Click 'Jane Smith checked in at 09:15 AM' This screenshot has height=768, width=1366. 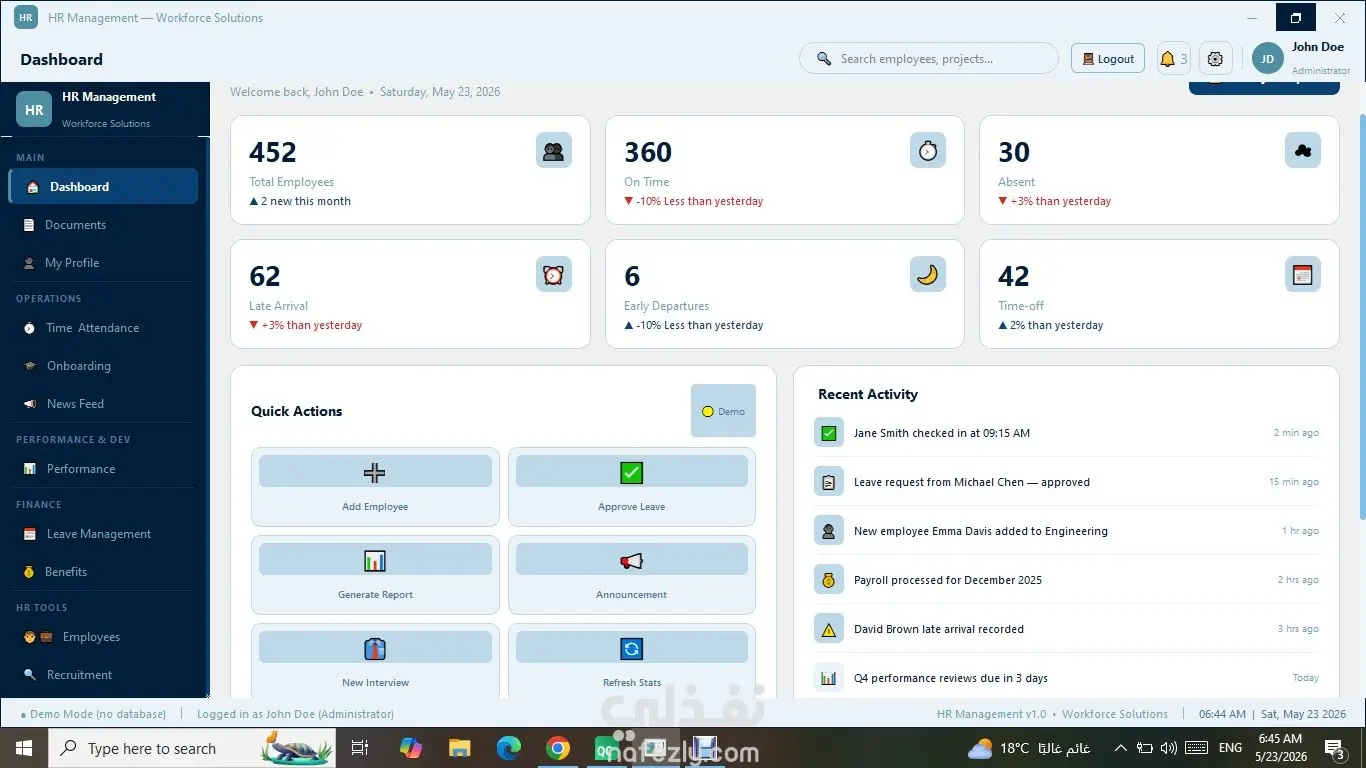click(941, 433)
